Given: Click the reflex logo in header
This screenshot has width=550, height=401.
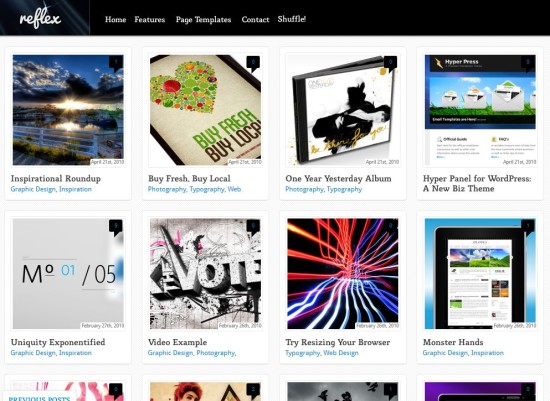Looking at the screenshot, I should tap(40, 19).
